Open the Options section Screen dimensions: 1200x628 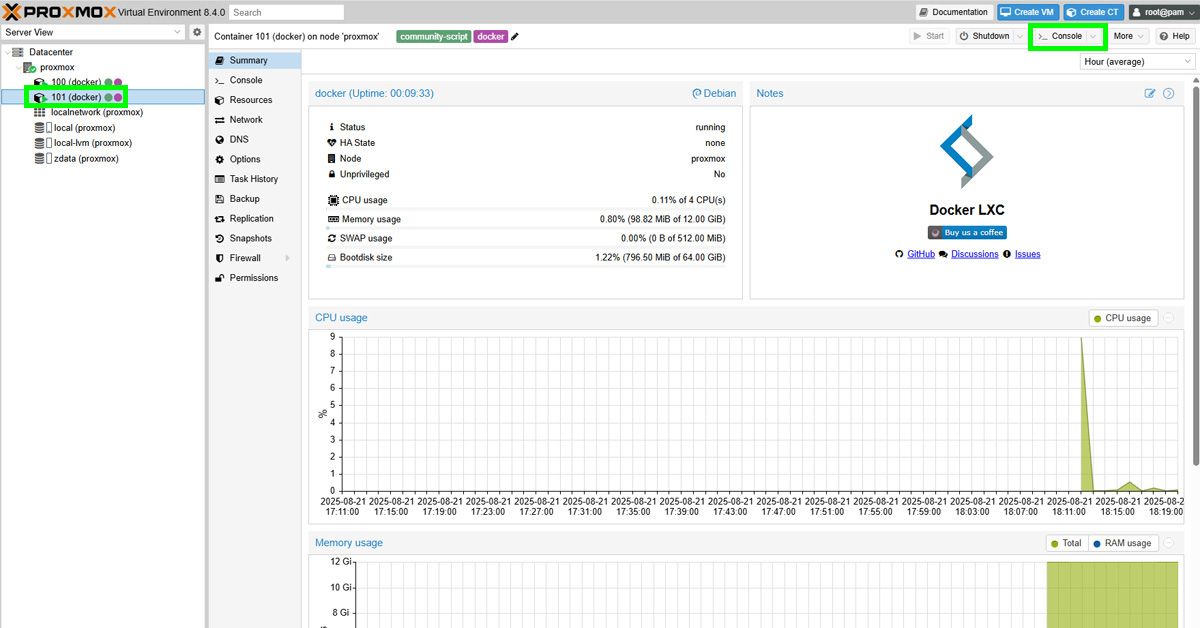pos(254,159)
